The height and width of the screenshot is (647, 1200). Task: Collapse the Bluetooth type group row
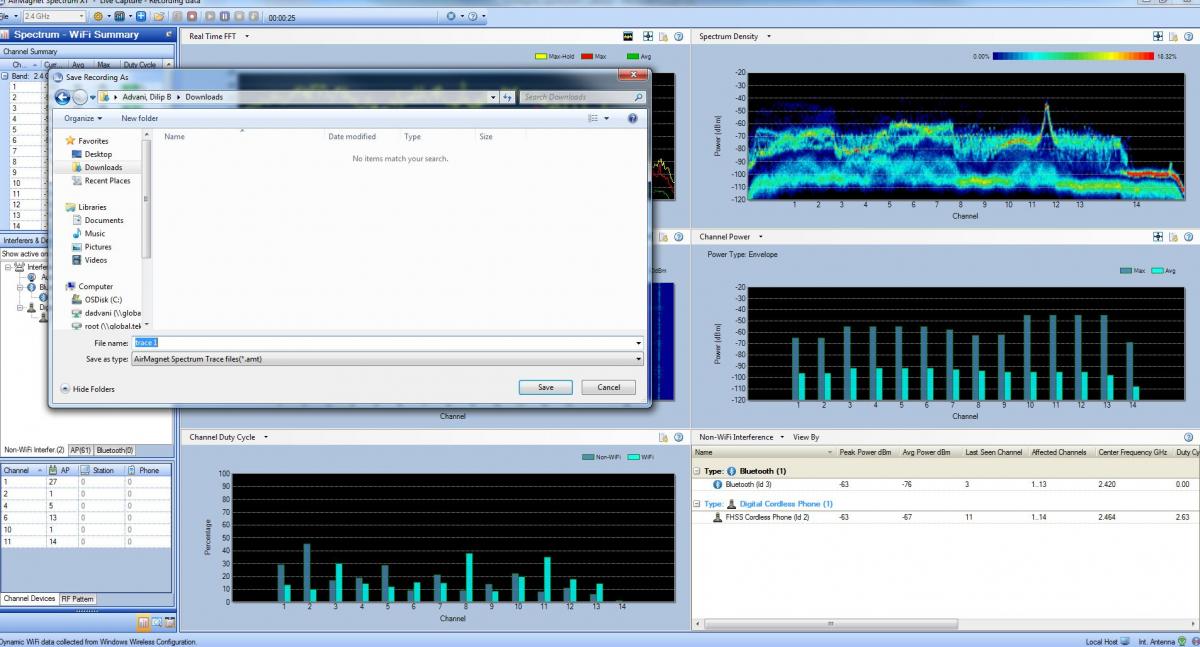pos(697,471)
